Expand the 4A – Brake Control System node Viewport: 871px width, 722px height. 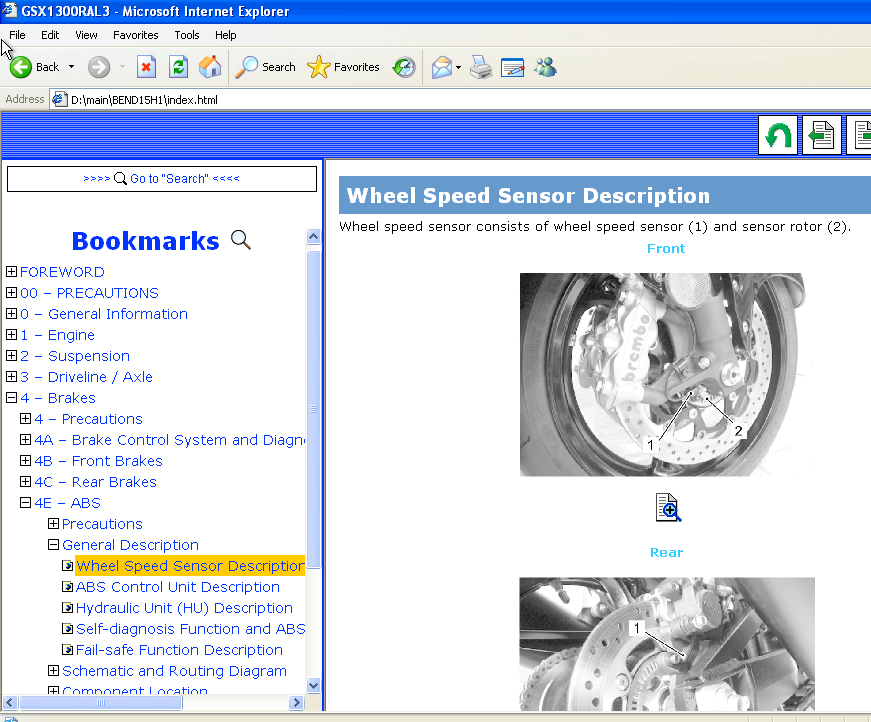pos(25,440)
